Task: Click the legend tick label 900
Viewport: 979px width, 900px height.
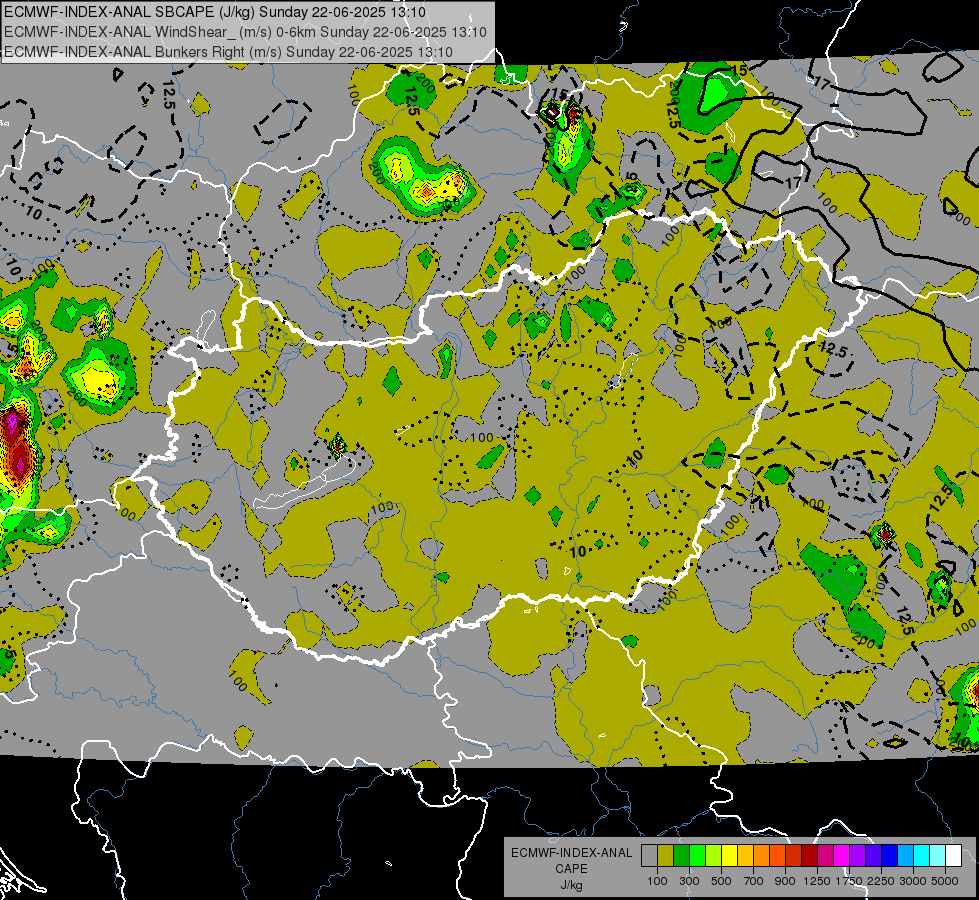Action: click(785, 881)
